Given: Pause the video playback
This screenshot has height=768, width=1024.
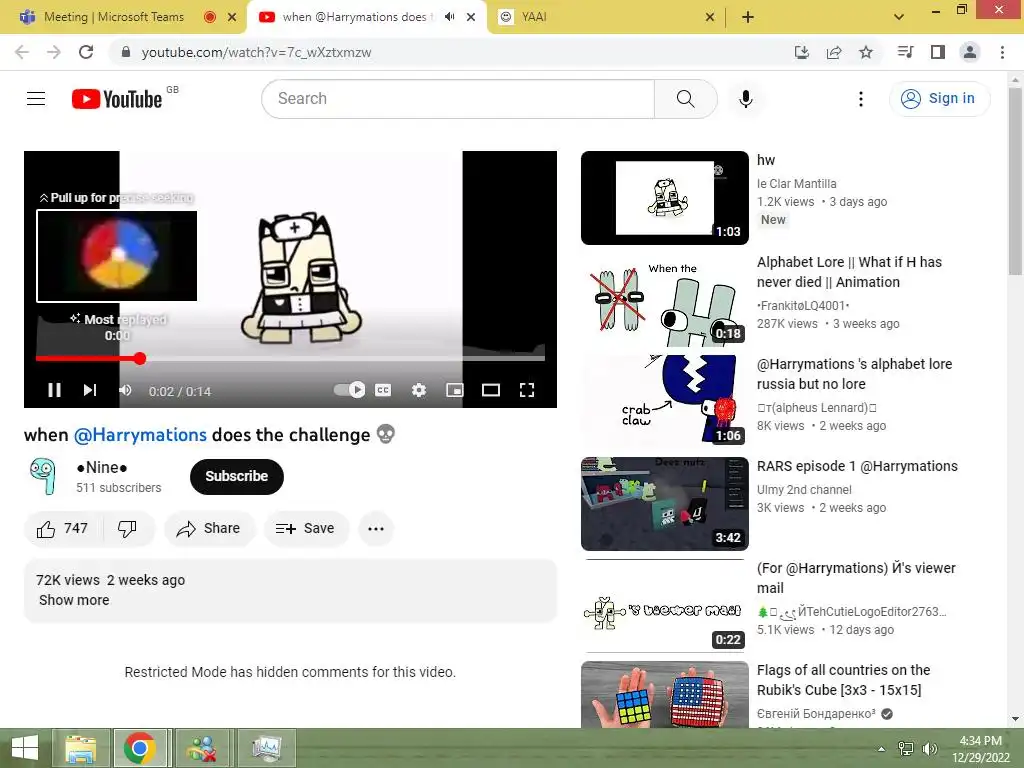Looking at the screenshot, I should pyautogui.click(x=55, y=390).
